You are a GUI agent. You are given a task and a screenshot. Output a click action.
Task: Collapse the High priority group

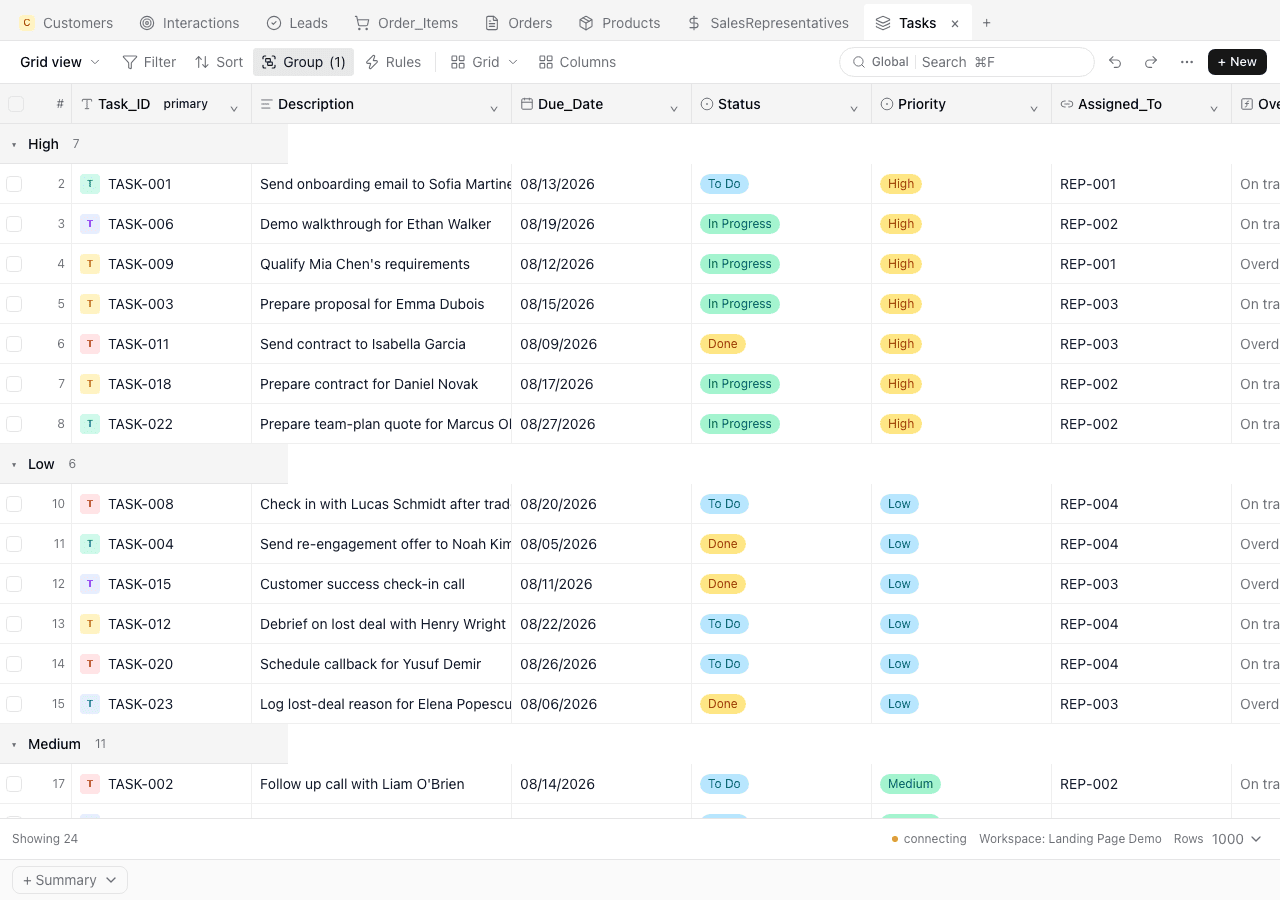14,145
